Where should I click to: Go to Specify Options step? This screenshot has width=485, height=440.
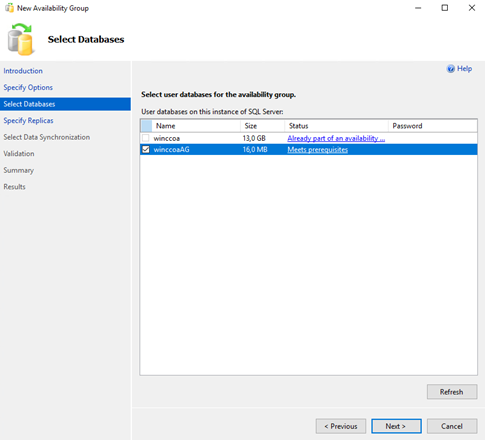(x=28, y=87)
